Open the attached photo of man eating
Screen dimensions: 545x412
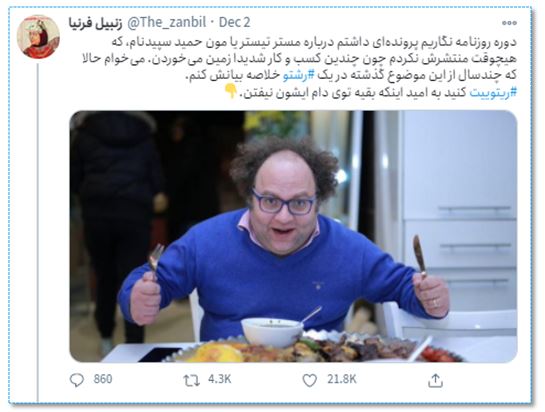point(293,236)
